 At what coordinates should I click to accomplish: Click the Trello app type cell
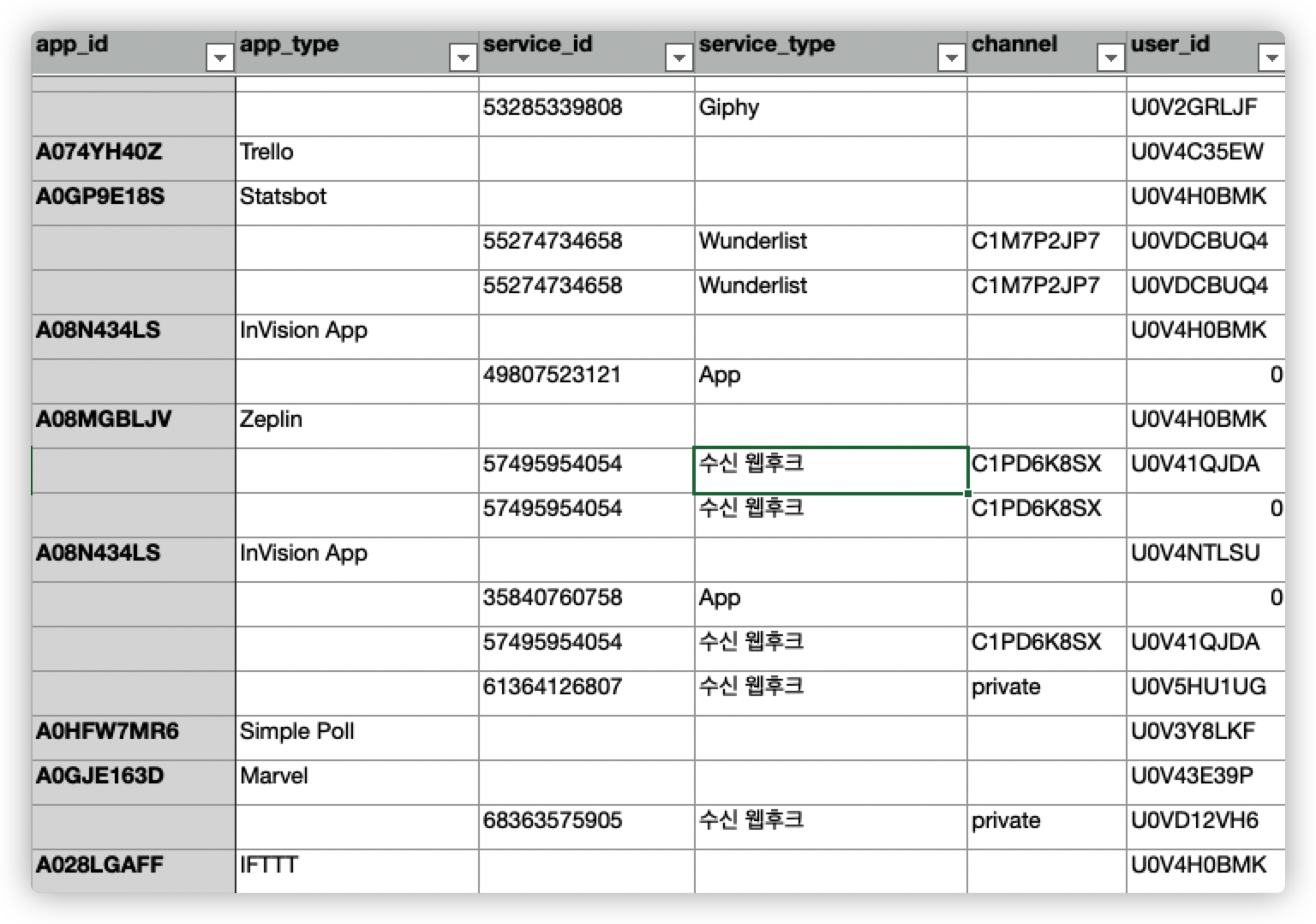(x=356, y=158)
